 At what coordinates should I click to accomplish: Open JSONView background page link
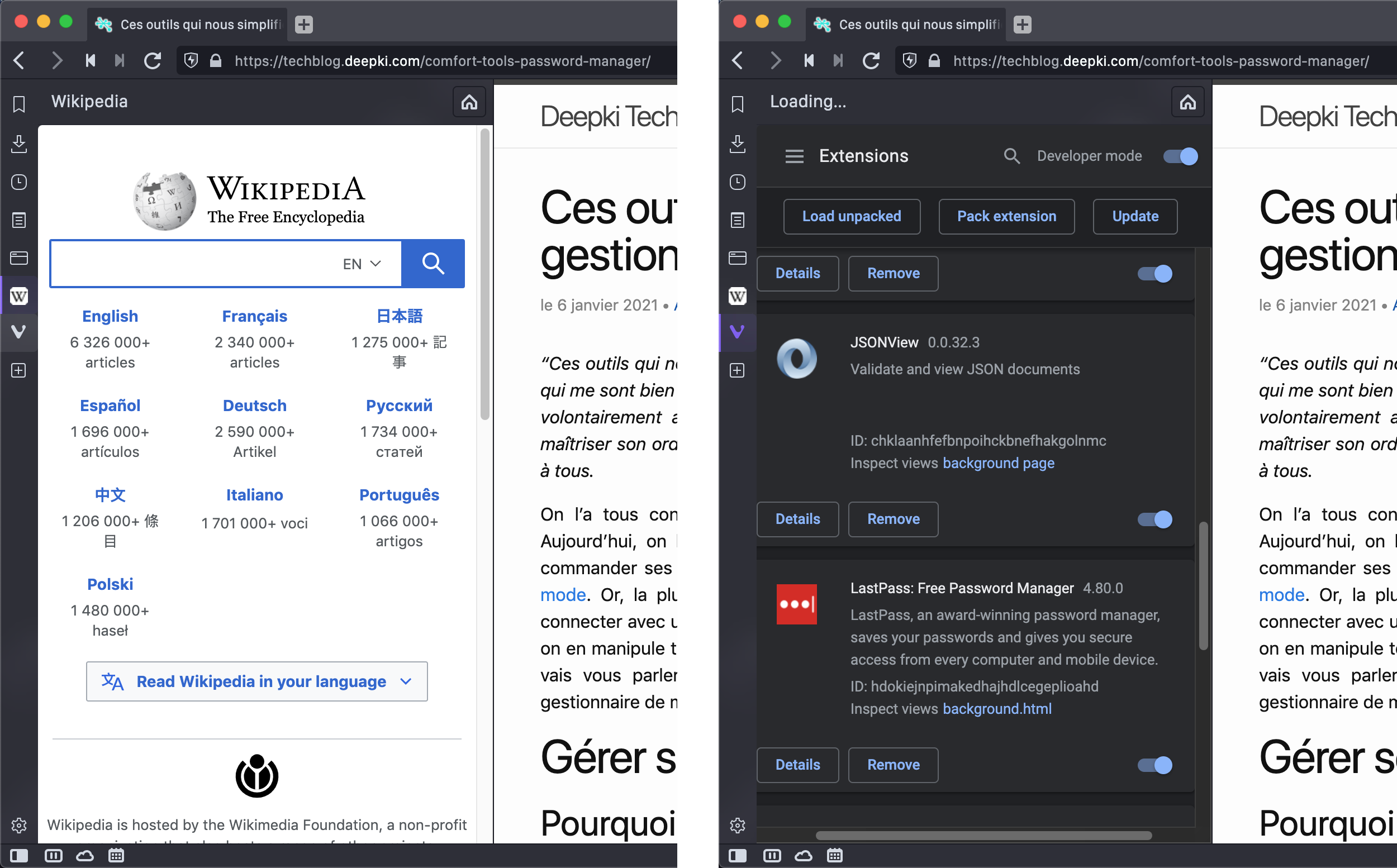coord(998,462)
